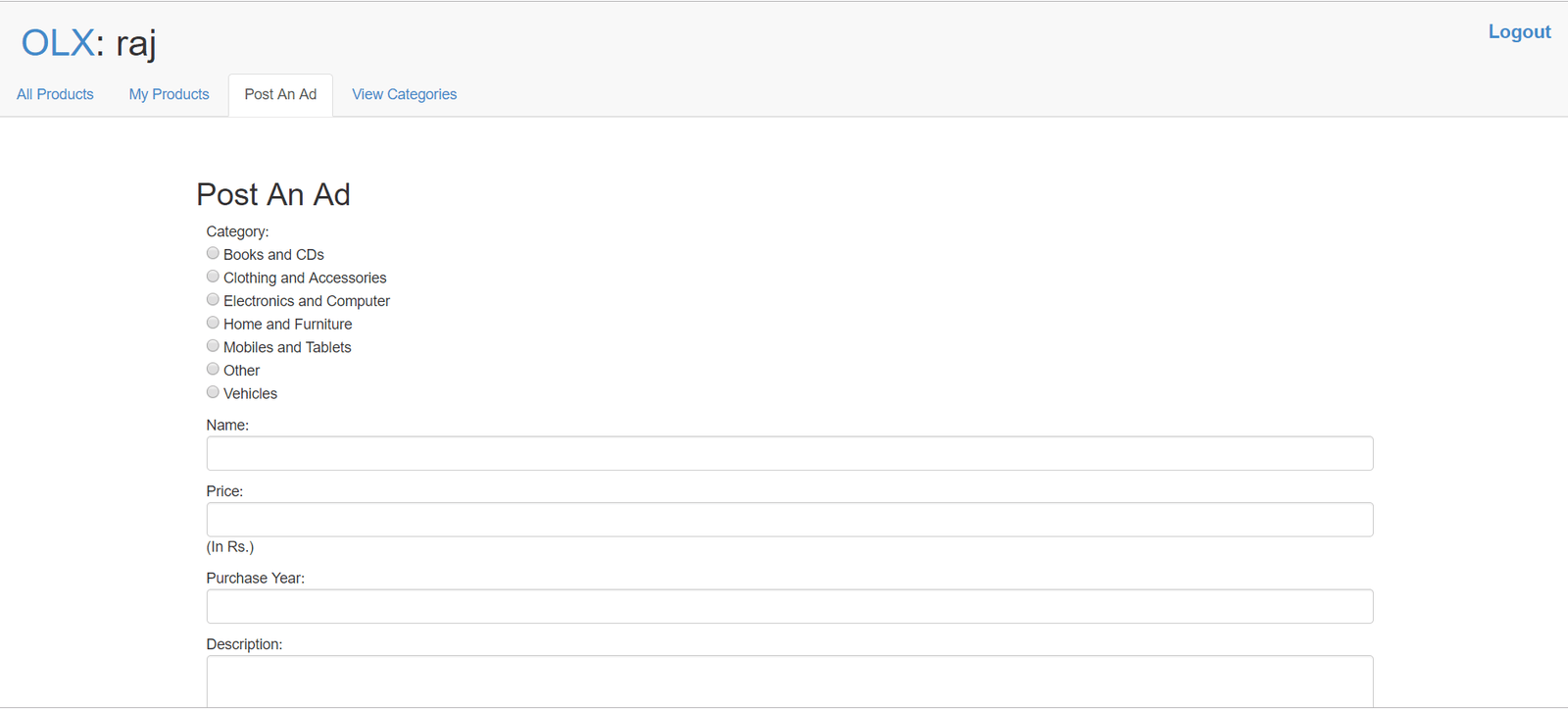Switch to the My Products tab

[x=169, y=94]
